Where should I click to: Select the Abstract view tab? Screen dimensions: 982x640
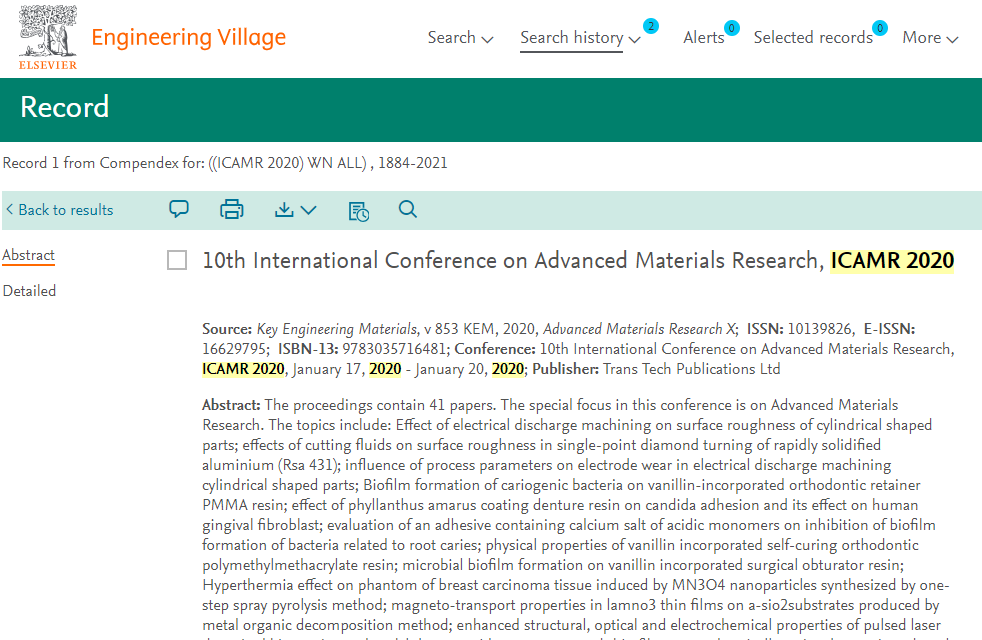pos(28,255)
